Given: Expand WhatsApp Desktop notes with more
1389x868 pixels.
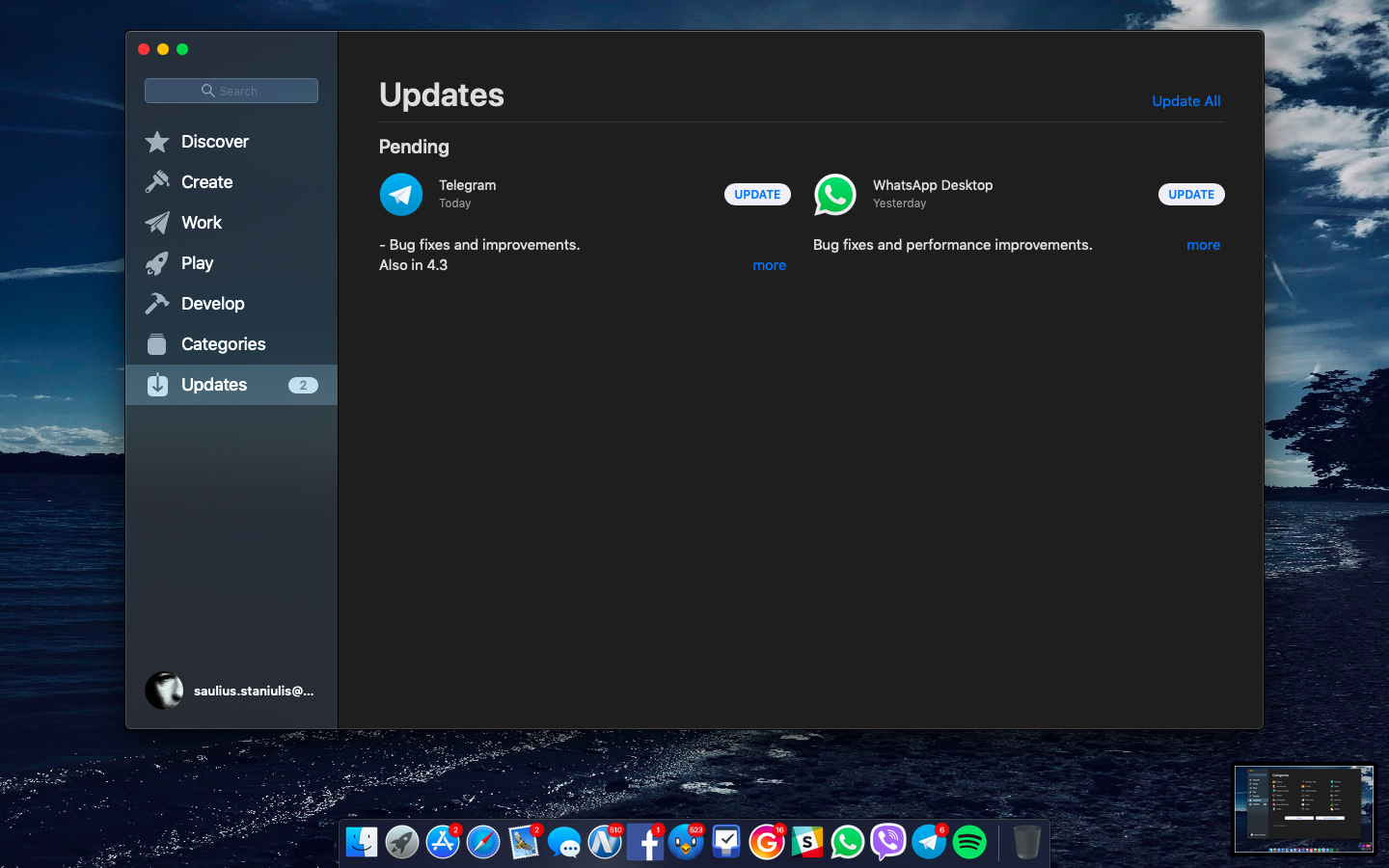Looking at the screenshot, I should 1203,245.
